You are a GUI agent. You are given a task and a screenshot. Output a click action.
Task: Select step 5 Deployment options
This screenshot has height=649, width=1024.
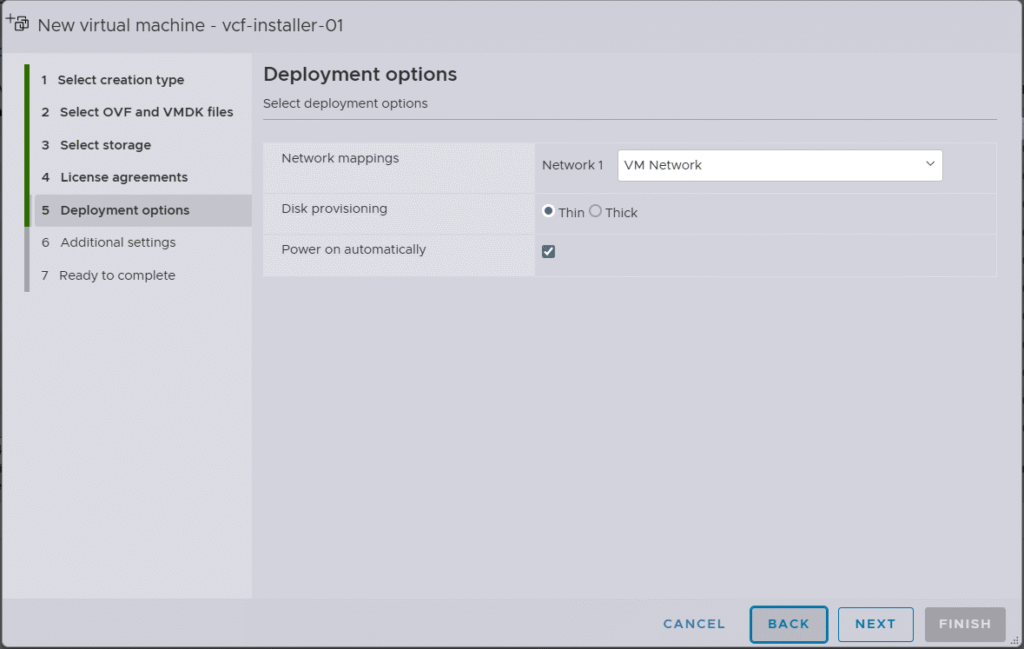pyautogui.click(x=124, y=210)
